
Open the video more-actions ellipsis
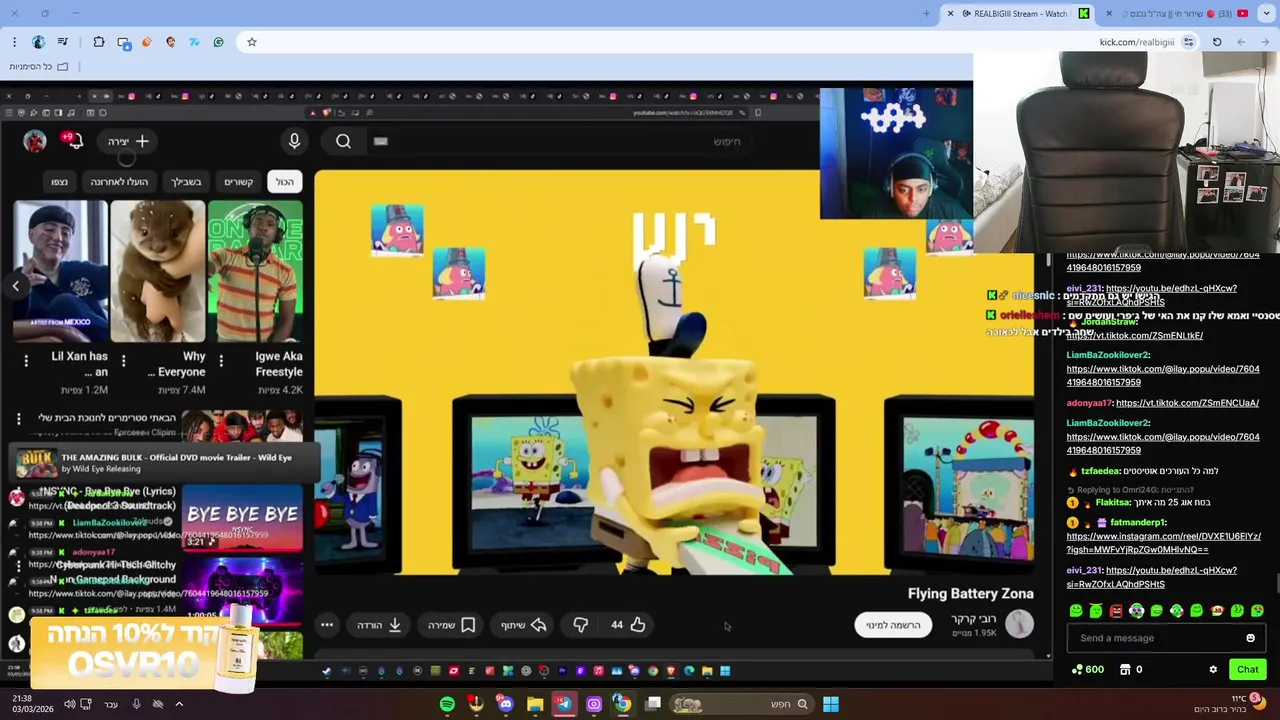point(327,625)
